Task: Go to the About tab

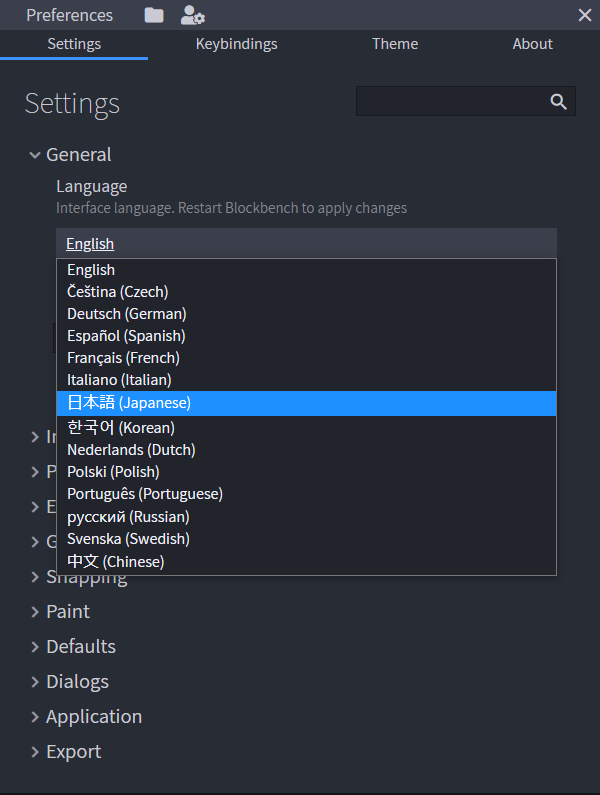Action: (x=532, y=44)
